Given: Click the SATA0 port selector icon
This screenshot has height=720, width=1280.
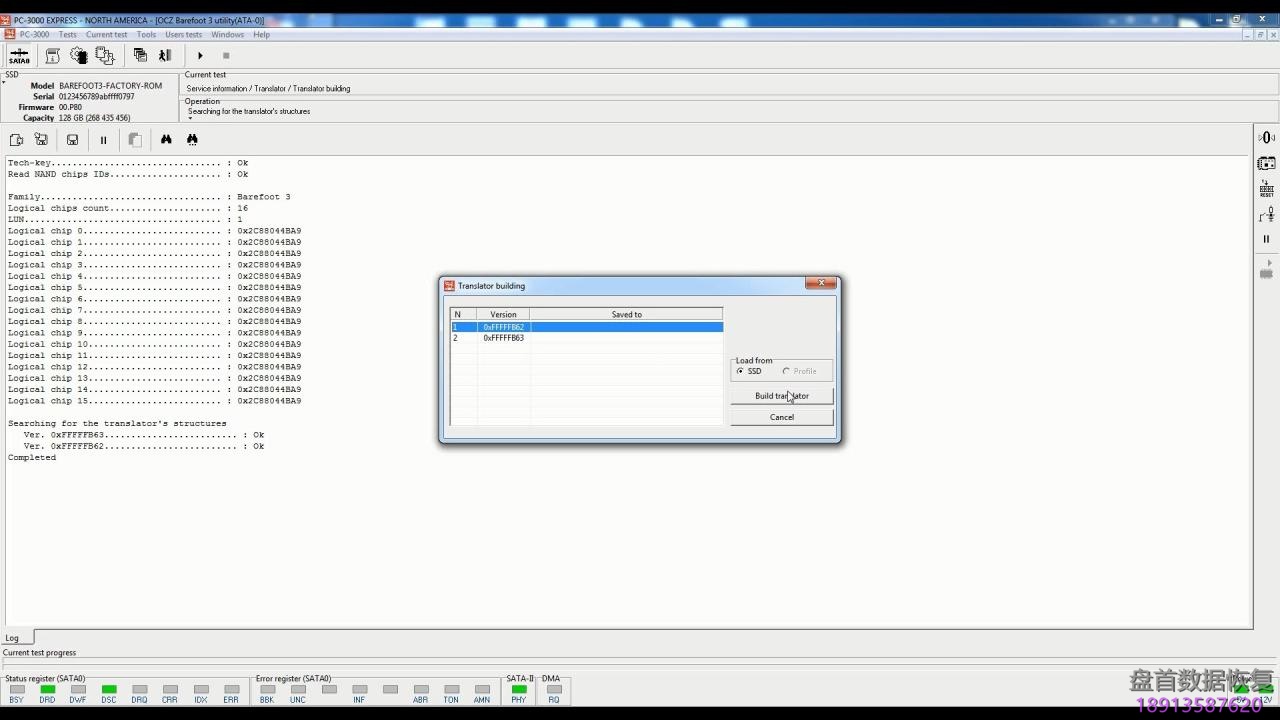Looking at the screenshot, I should (19, 56).
